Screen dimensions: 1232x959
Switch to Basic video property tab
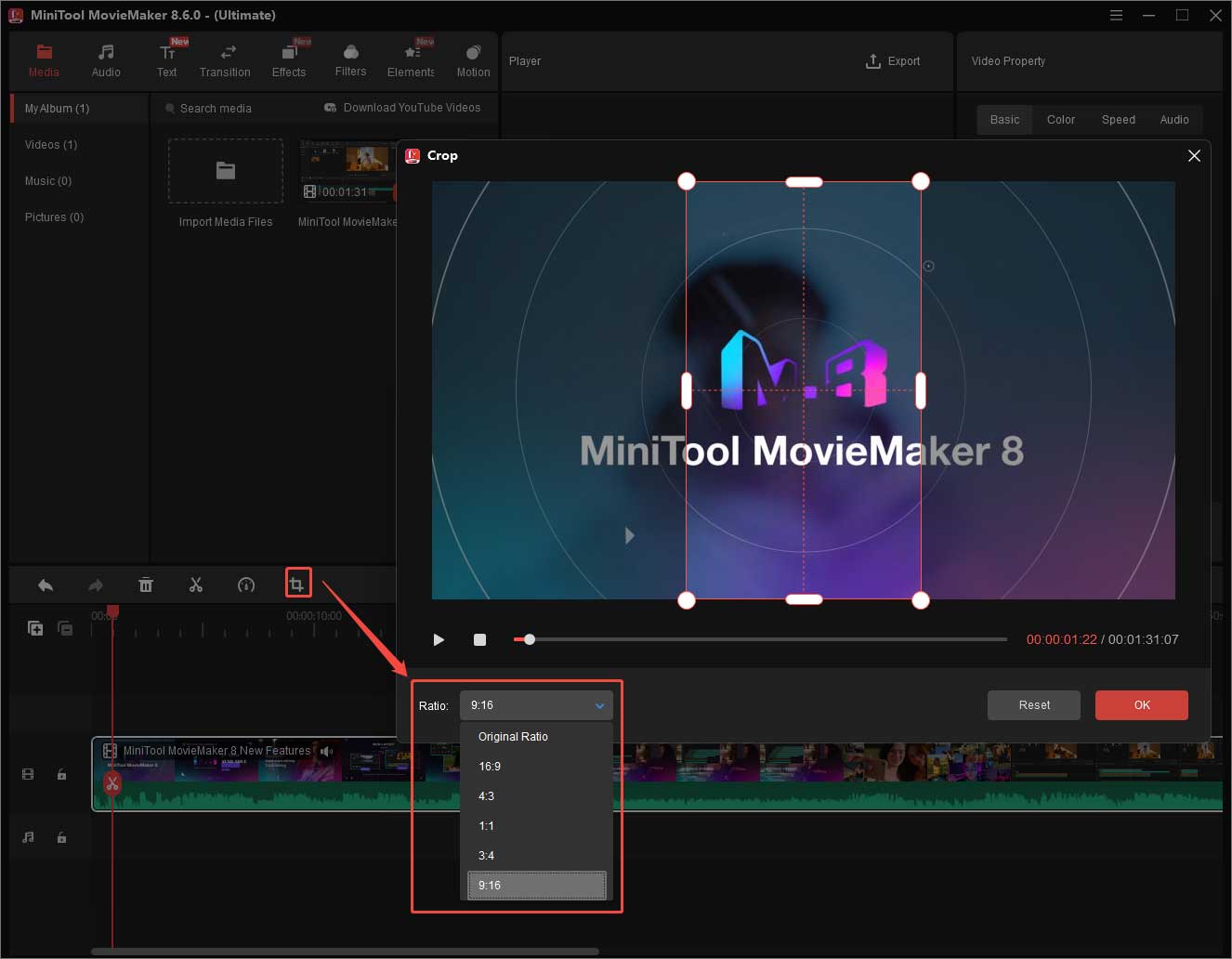(1004, 120)
